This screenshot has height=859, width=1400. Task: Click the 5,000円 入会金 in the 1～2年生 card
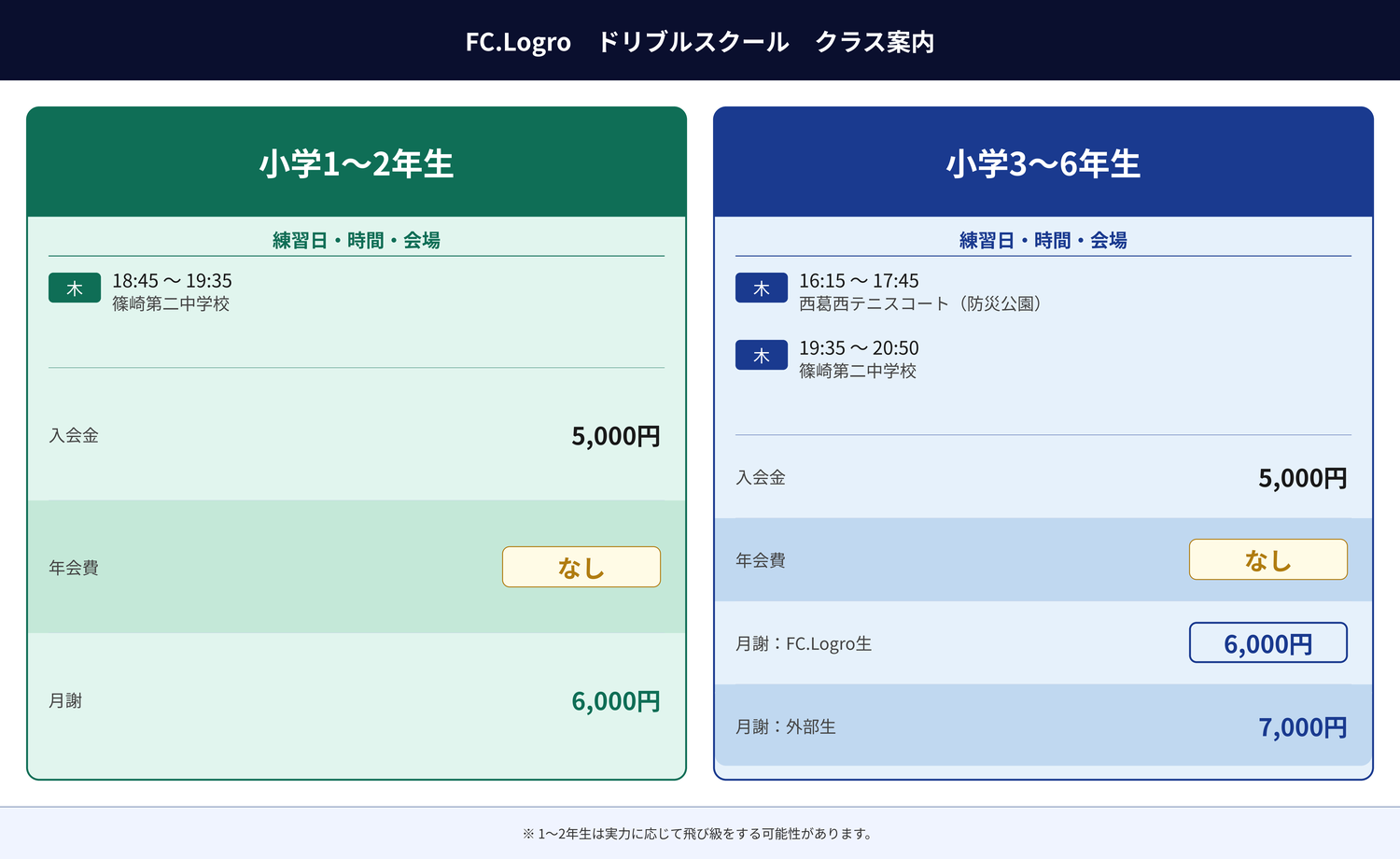(615, 436)
